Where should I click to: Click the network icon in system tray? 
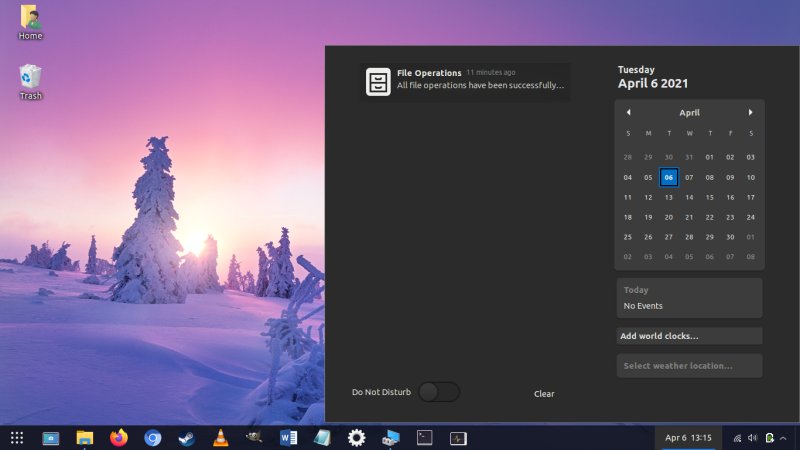click(737, 438)
